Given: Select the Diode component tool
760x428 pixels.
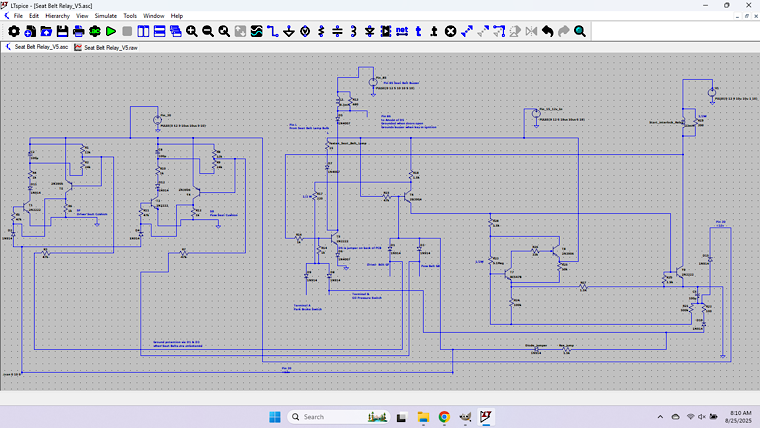Looking at the screenshot, I should (369, 32).
